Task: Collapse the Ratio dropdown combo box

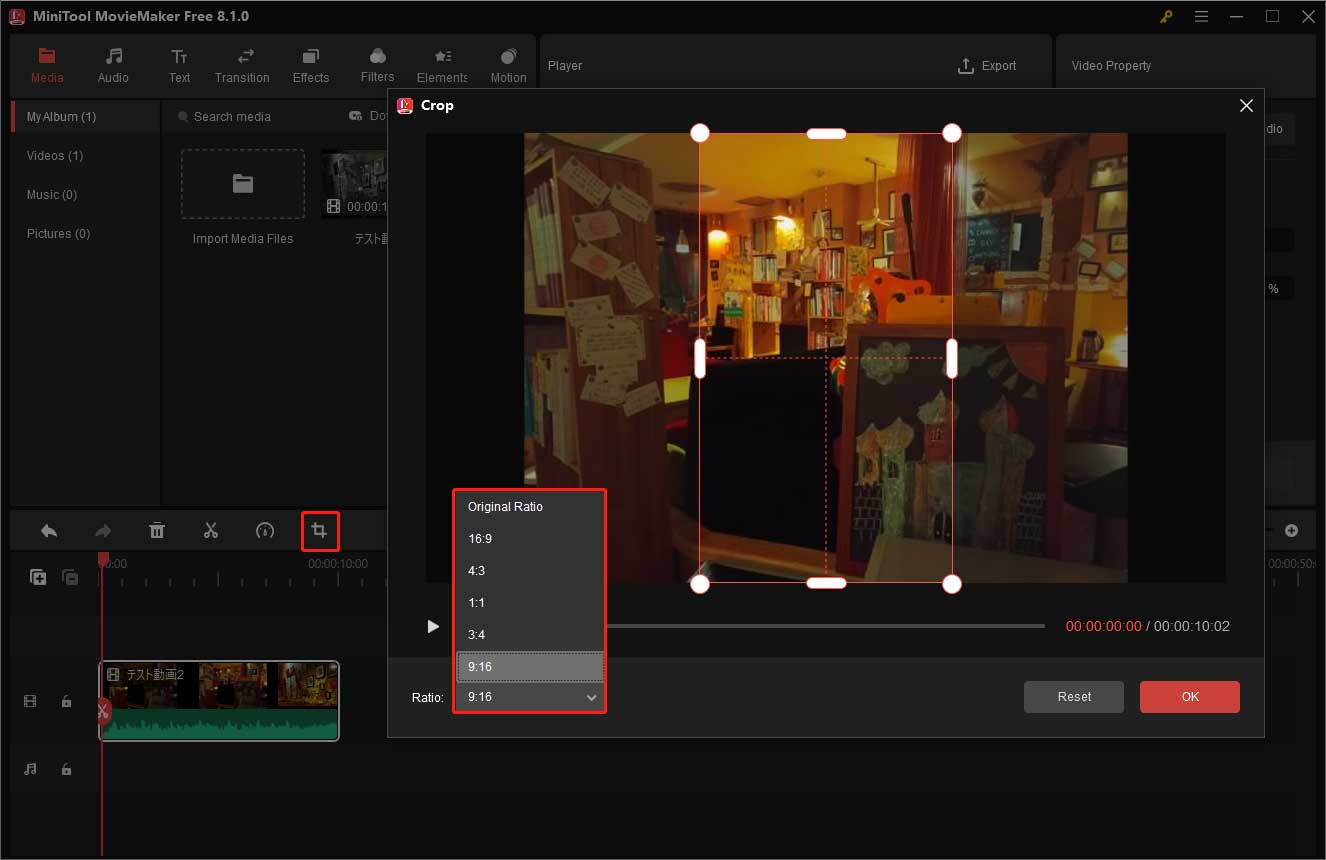Action: point(529,697)
